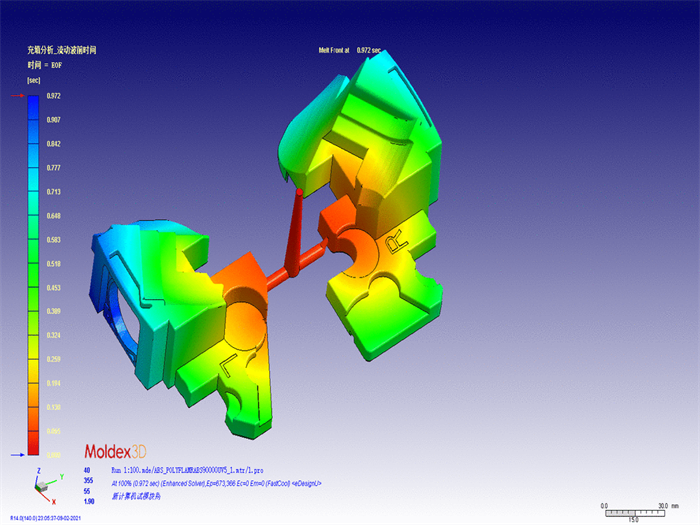Click the version timestamp text at bottom left
Viewport: 700px width, 525px height.
[x=45, y=518]
